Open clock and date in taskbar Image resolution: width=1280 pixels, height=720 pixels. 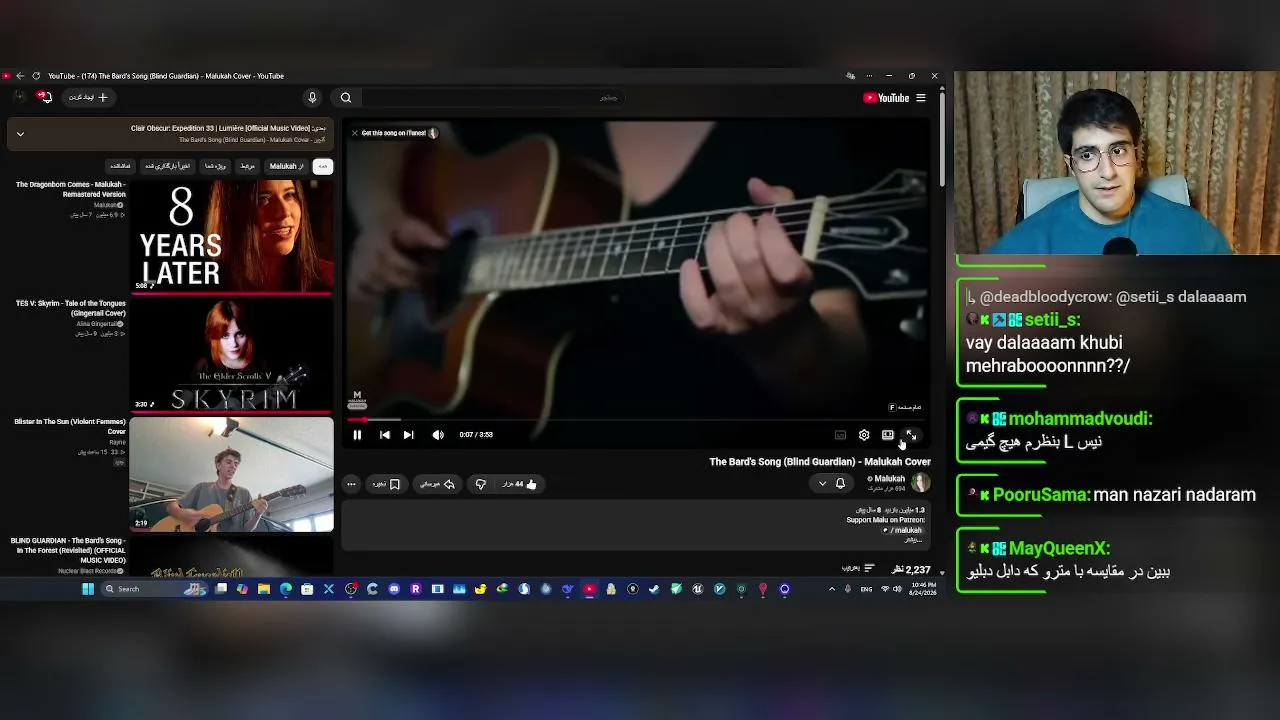point(924,589)
